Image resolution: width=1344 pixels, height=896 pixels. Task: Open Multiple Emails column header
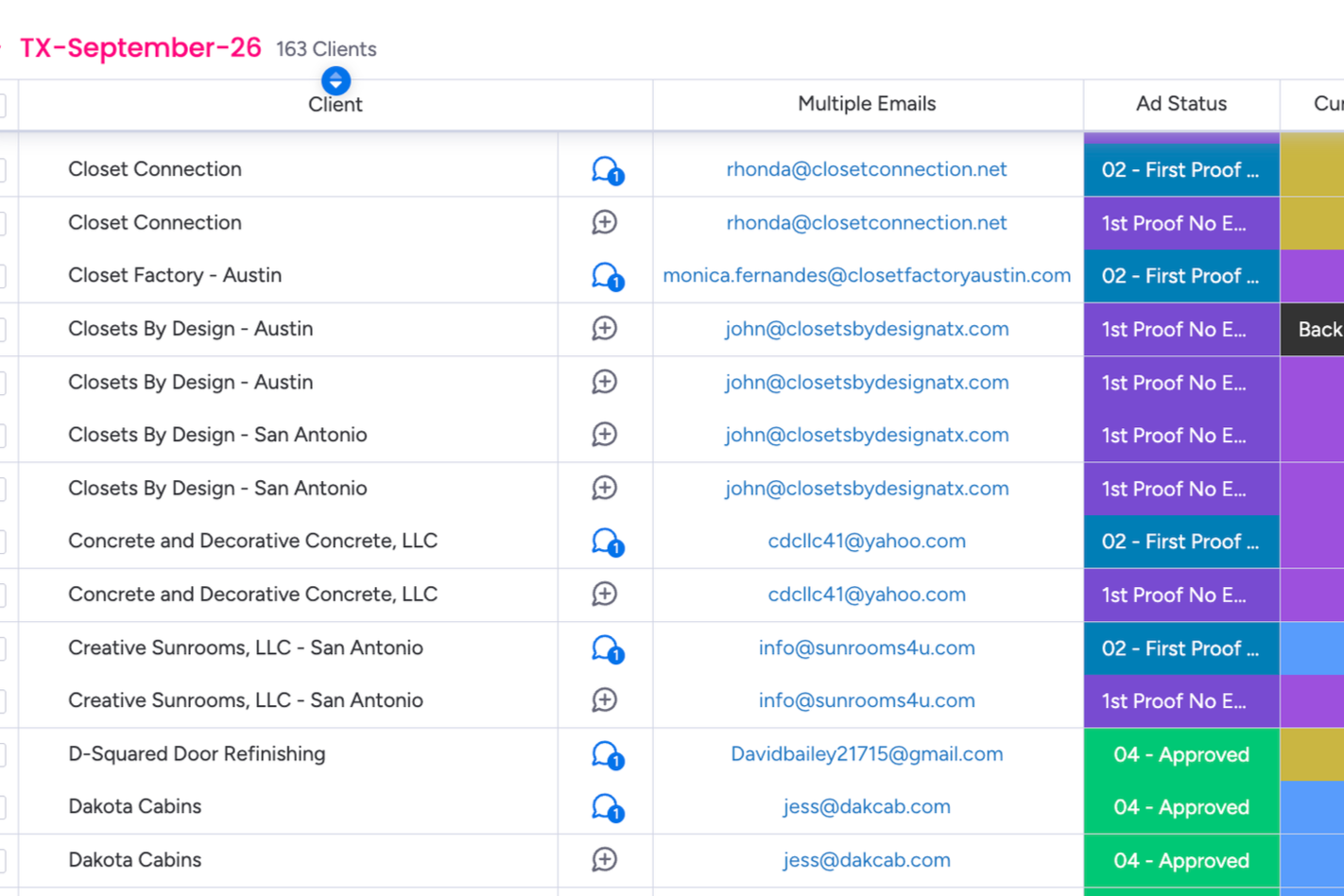[x=867, y=104]
